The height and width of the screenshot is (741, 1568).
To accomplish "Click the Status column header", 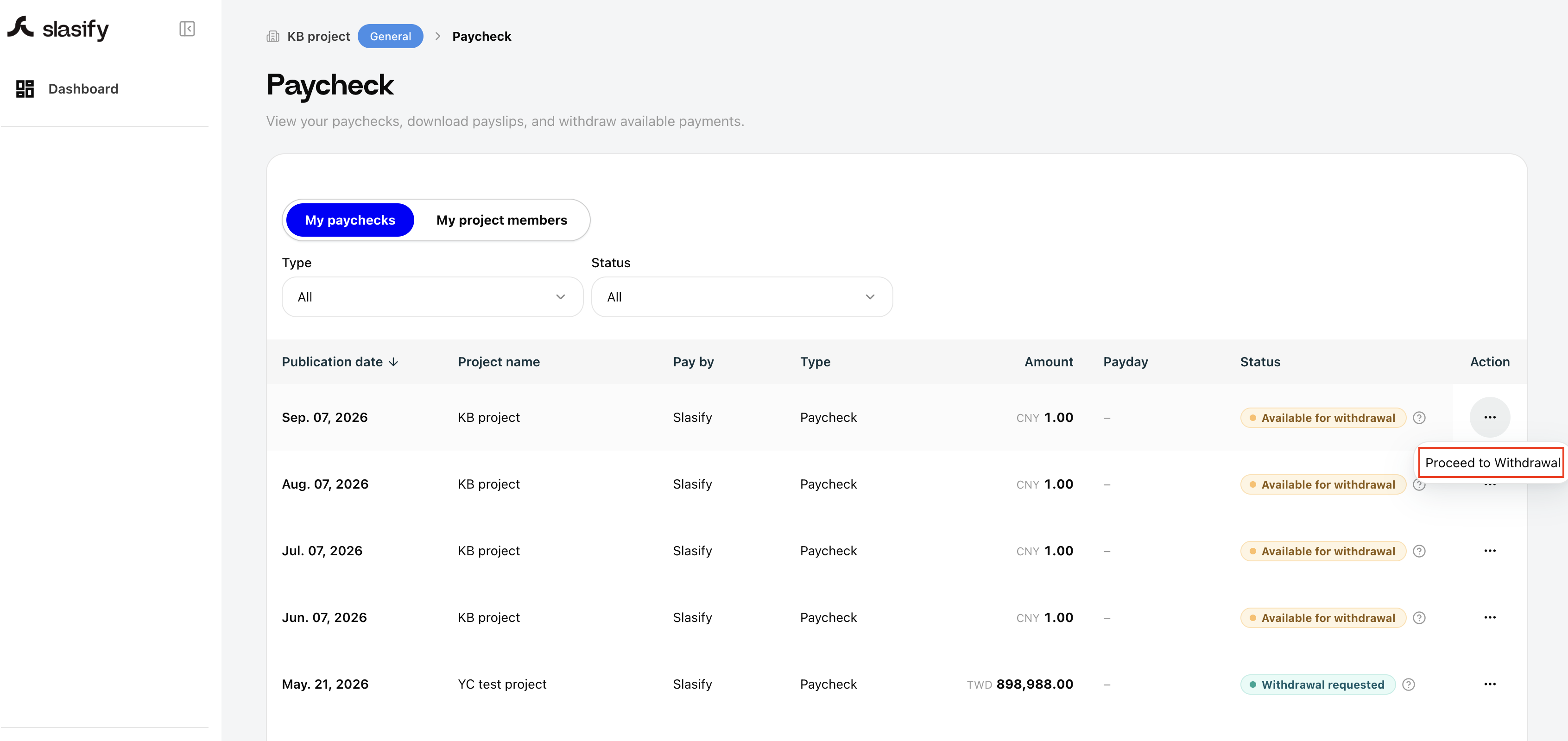I will tap(1260, 362).
